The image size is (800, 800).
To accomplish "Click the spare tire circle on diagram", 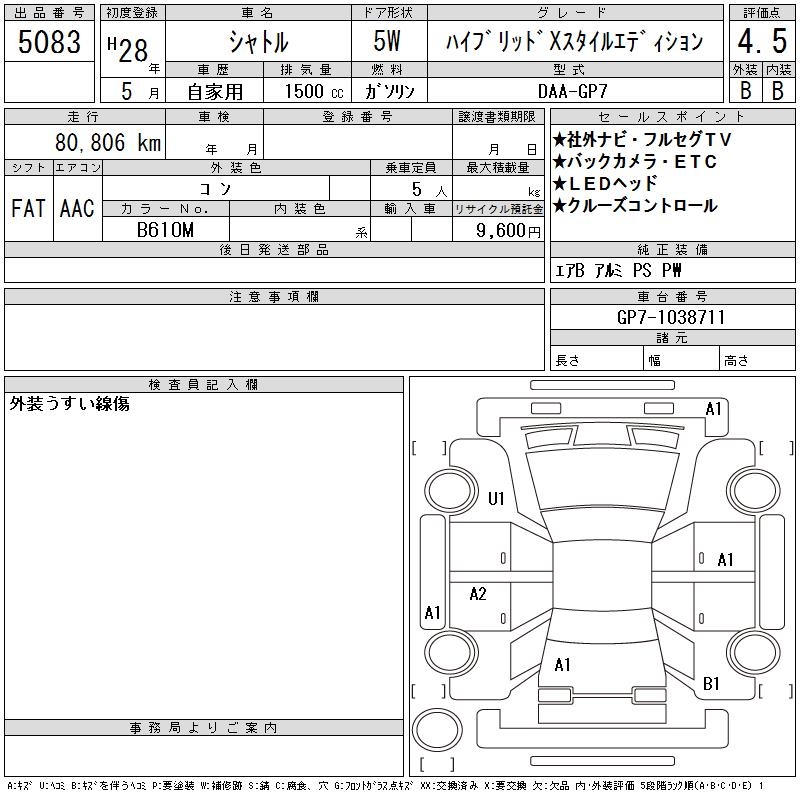I will [x=437, y=730].
